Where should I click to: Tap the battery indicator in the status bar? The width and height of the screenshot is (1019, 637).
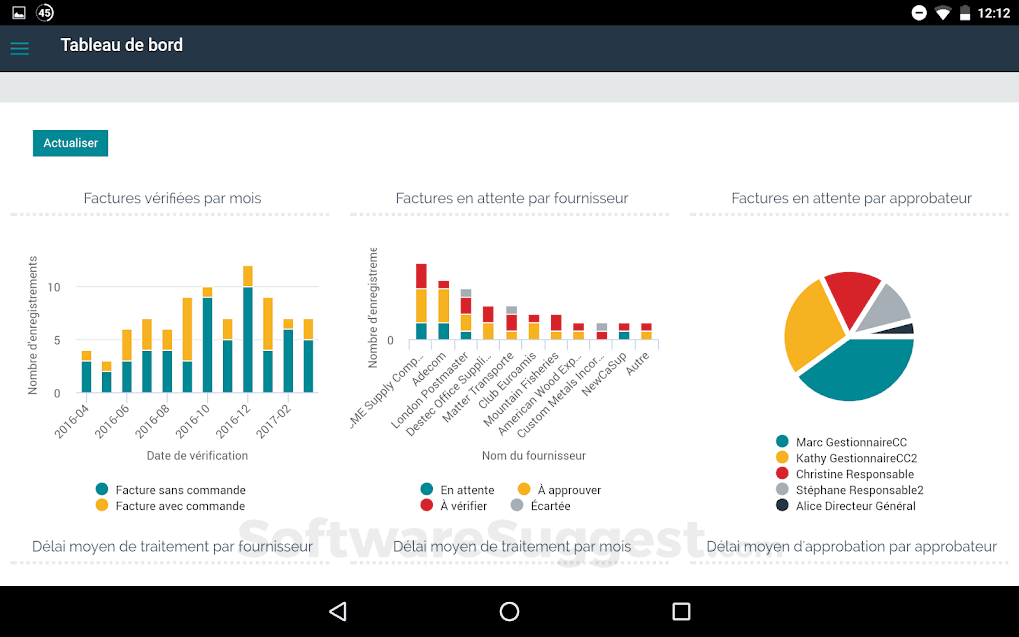coord(966,13)
